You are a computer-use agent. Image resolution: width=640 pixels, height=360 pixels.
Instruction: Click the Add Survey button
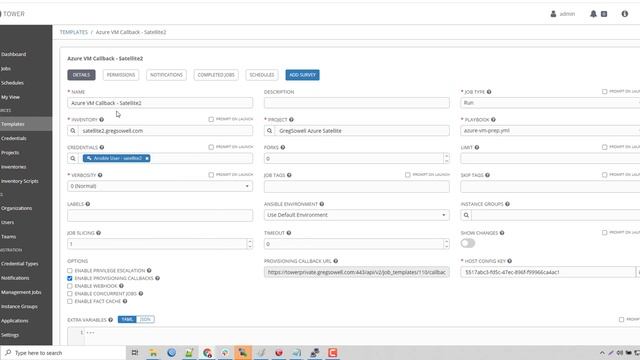point(302,75)
